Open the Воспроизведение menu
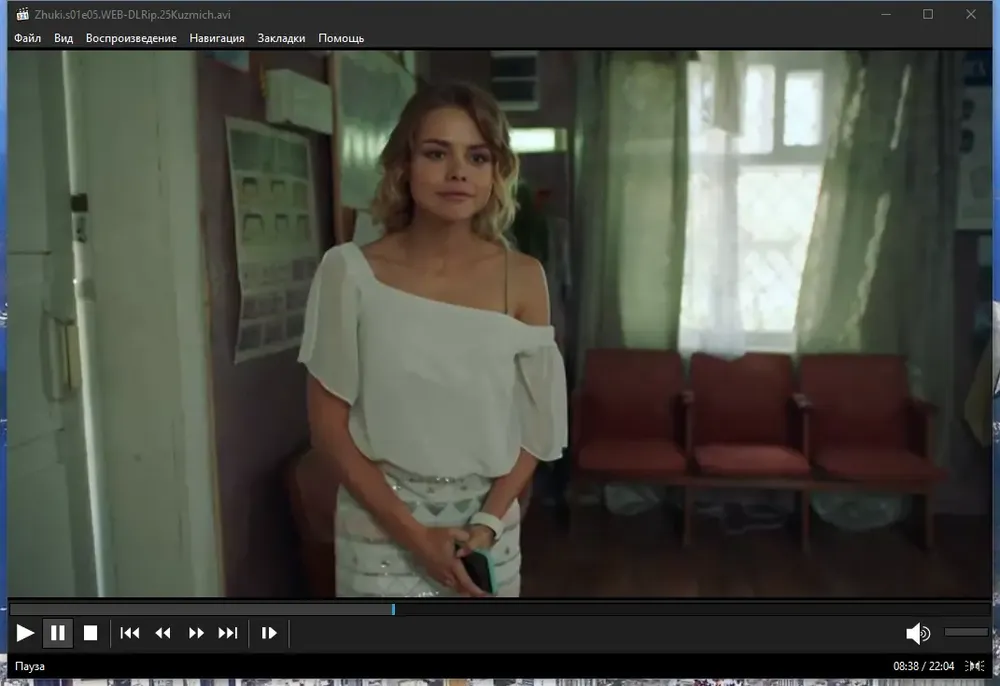This screenshot has width=1000, height=686. (131, 38)
